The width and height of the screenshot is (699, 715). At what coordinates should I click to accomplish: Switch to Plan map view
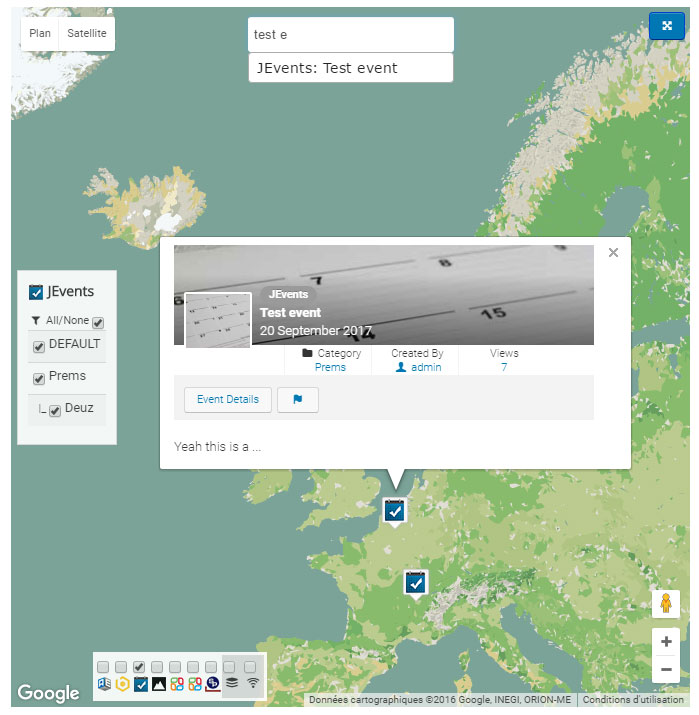pos(40,33)
